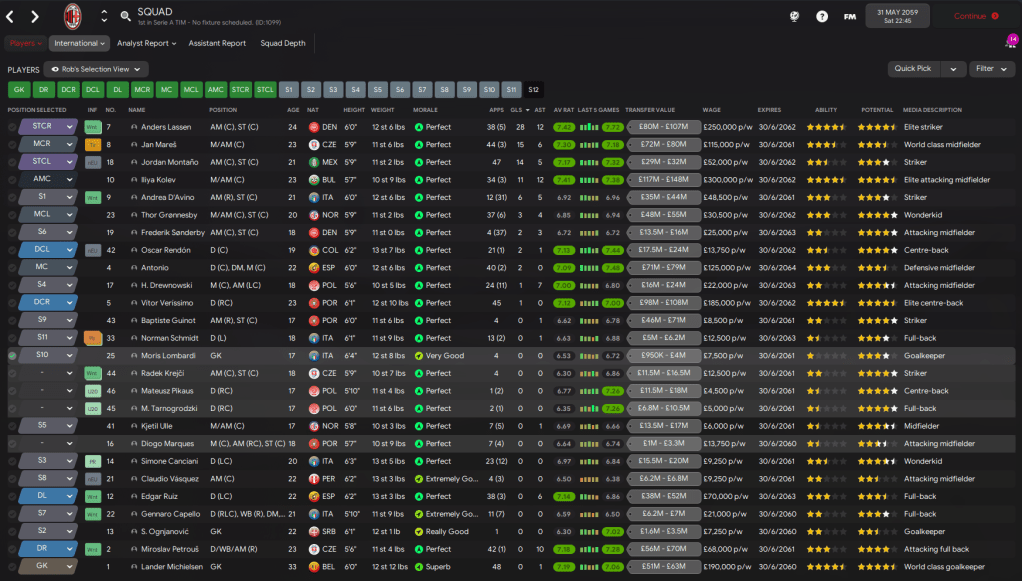
Task: Toggle selection checkbox for Oscar Rendón
Action: point(12,250)
